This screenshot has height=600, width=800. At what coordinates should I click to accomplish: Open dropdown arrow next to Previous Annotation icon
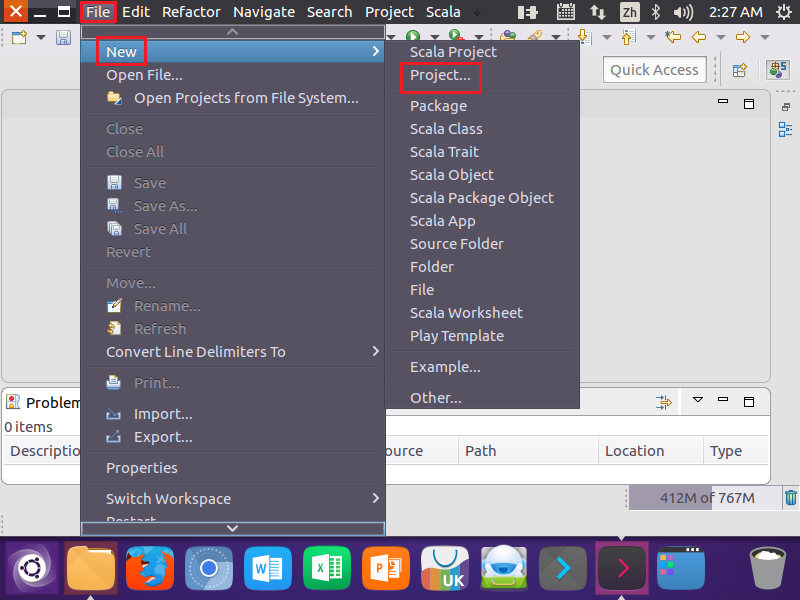point(651,37)
